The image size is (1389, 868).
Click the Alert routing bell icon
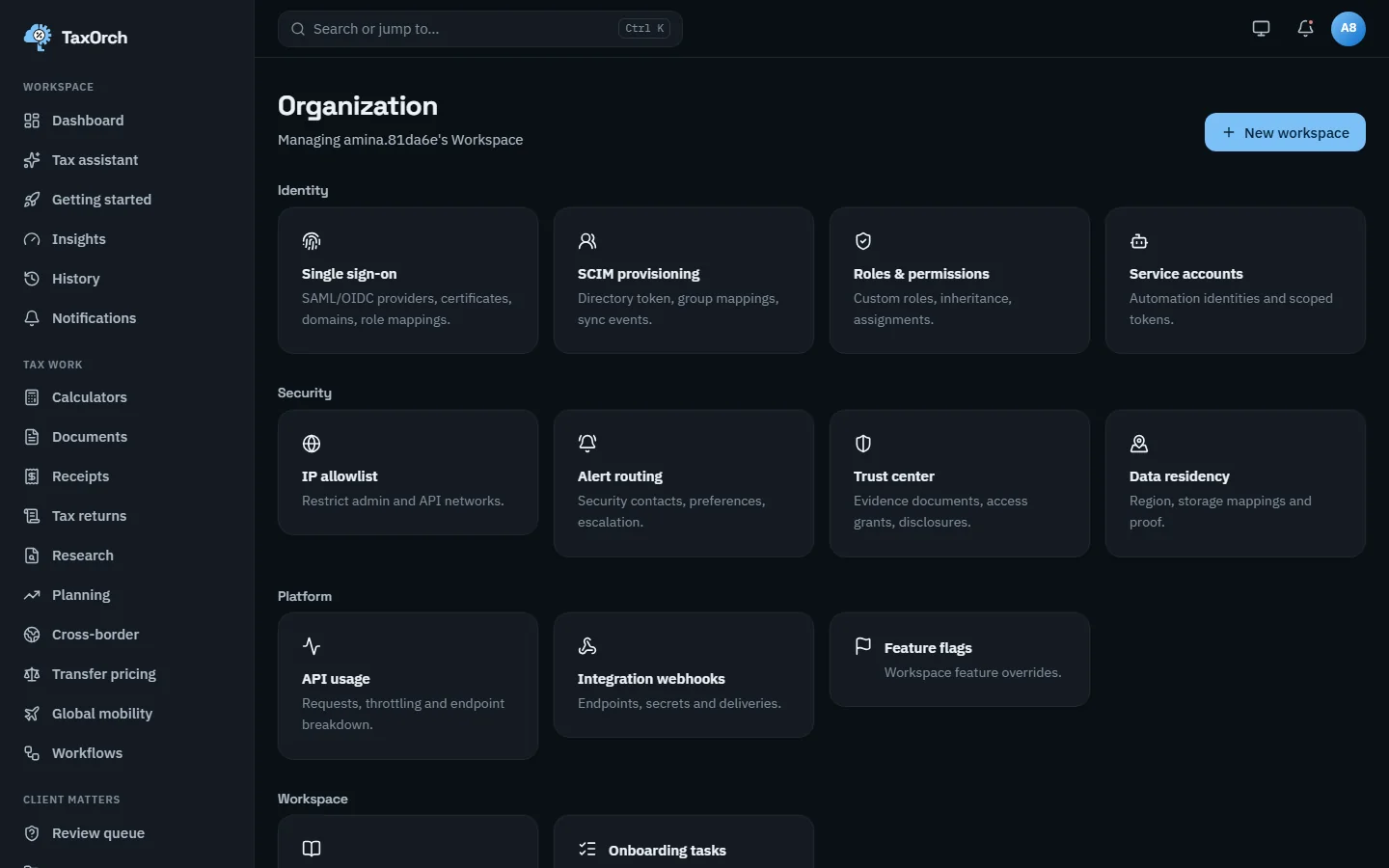(x=587, y=444)
